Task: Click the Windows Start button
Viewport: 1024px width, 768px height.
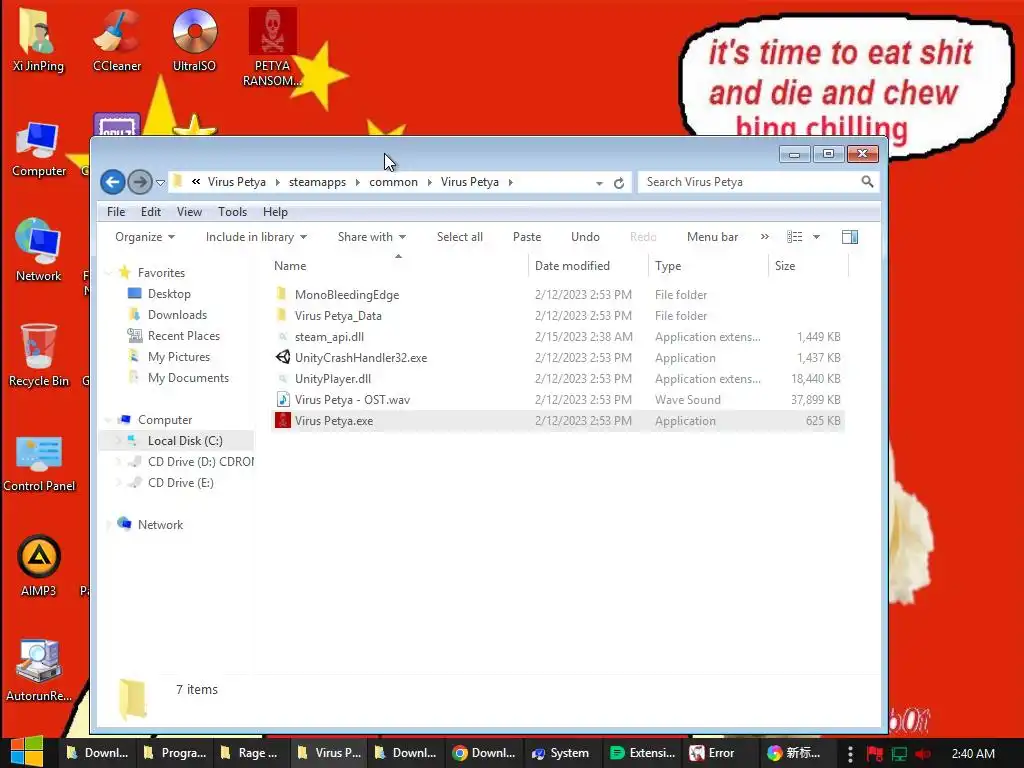Action: [x=27, y=752]
